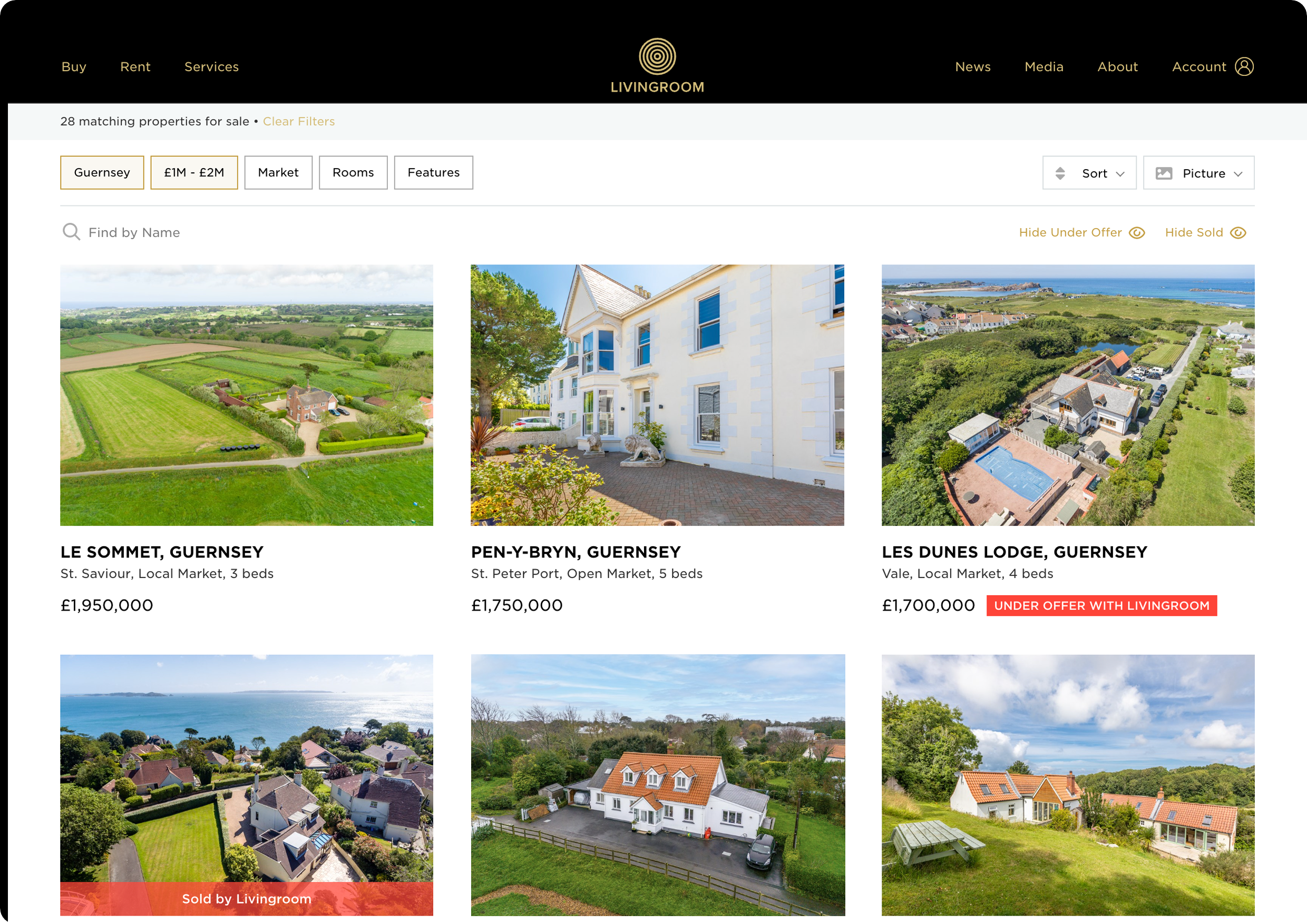Open the Pen-Y-Bryn property photo

[657, 395]
